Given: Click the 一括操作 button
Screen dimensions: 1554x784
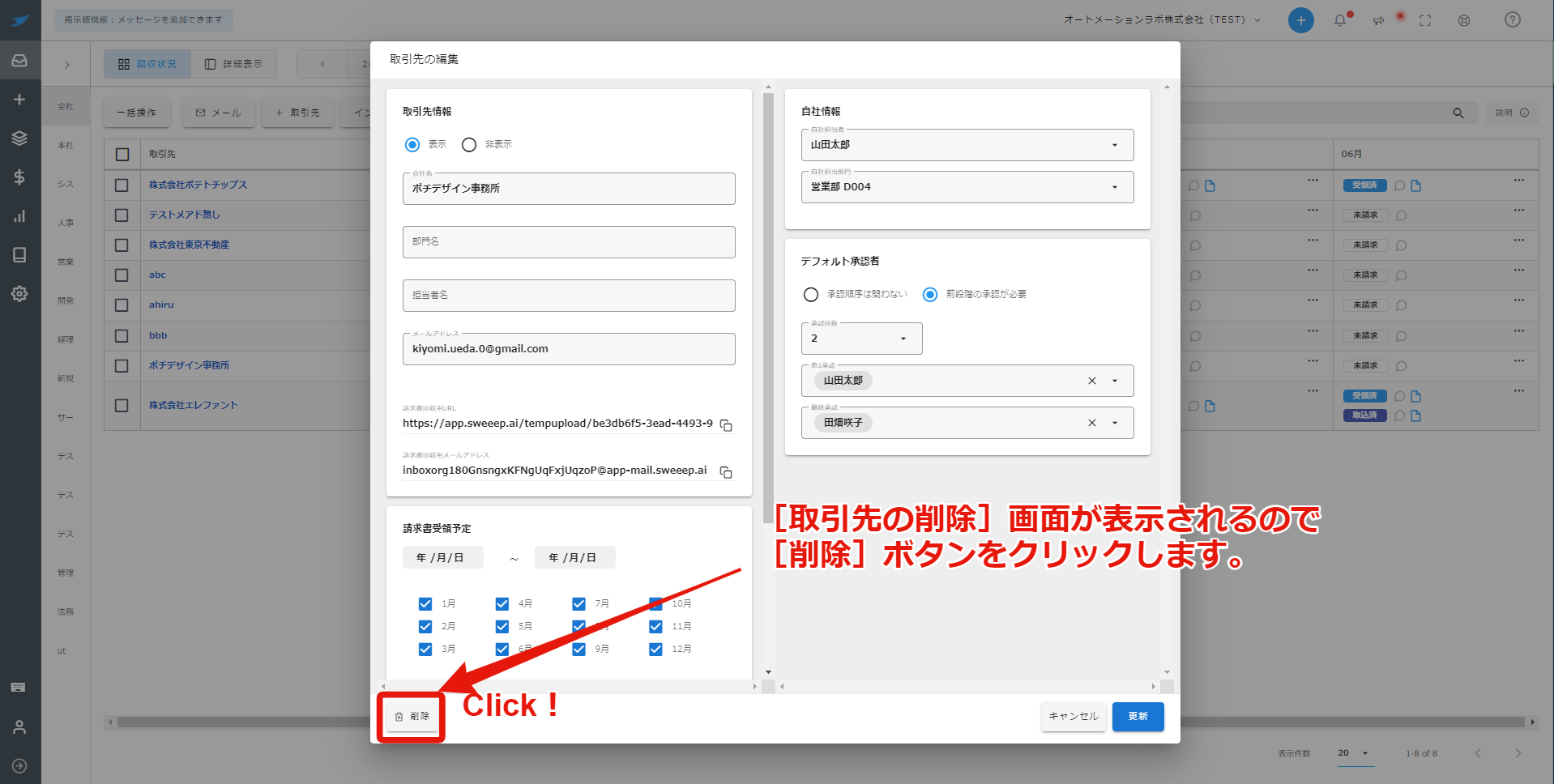Looking at the screenshot, I should [137, 113].
